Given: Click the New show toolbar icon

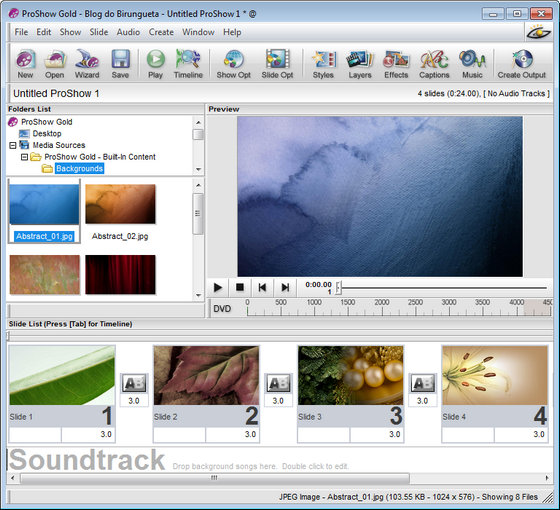Looking at the screenshot, I should pos(25,64).
